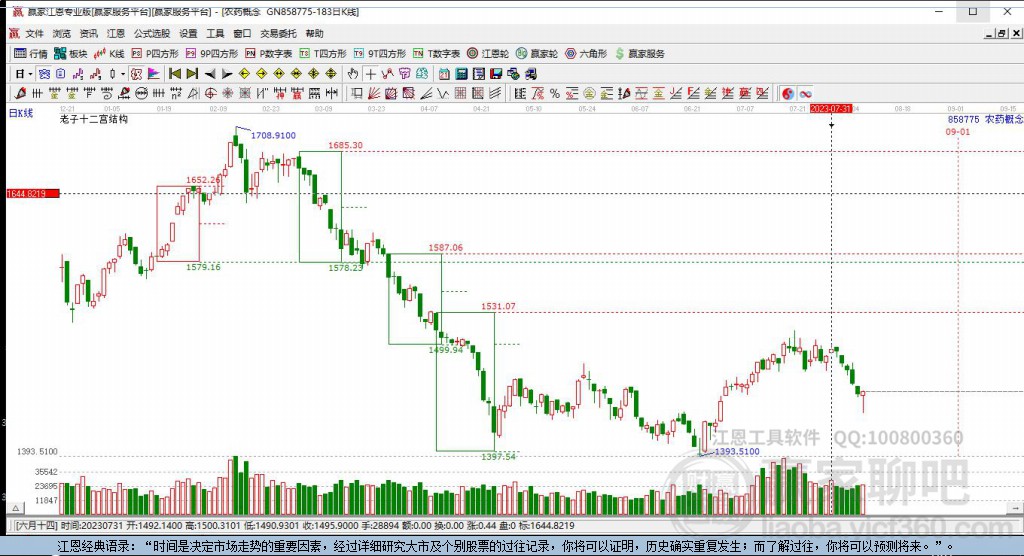This screenshot has height=556, width=1024.
Task: Open the 六角形 hexagon tool
Action: pyautogui.click(x=586, y=54)
